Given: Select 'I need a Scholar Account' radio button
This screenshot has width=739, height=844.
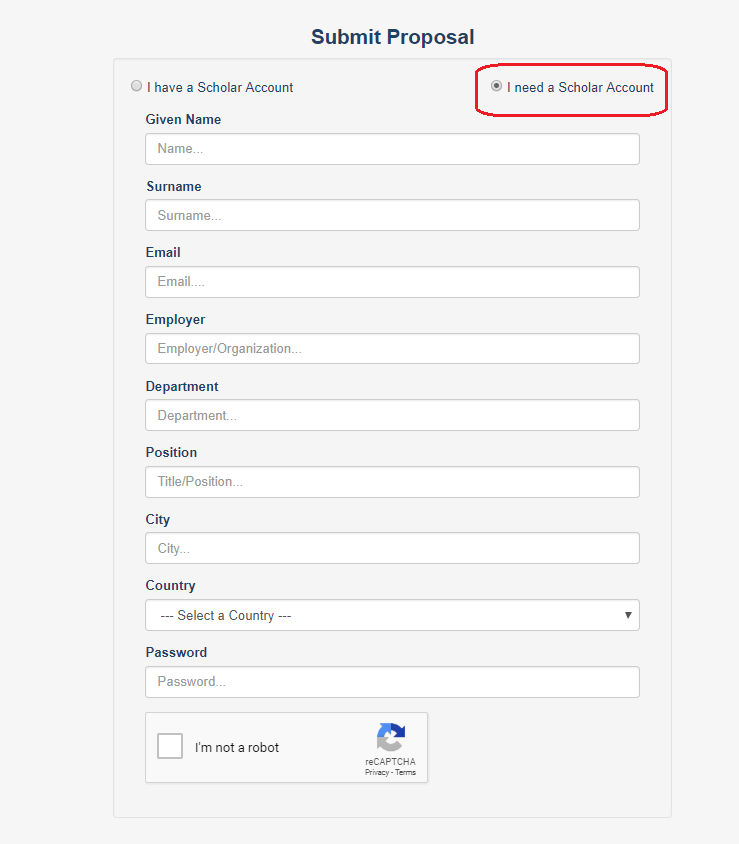Looking at the screenshot, I should [496, 86].
